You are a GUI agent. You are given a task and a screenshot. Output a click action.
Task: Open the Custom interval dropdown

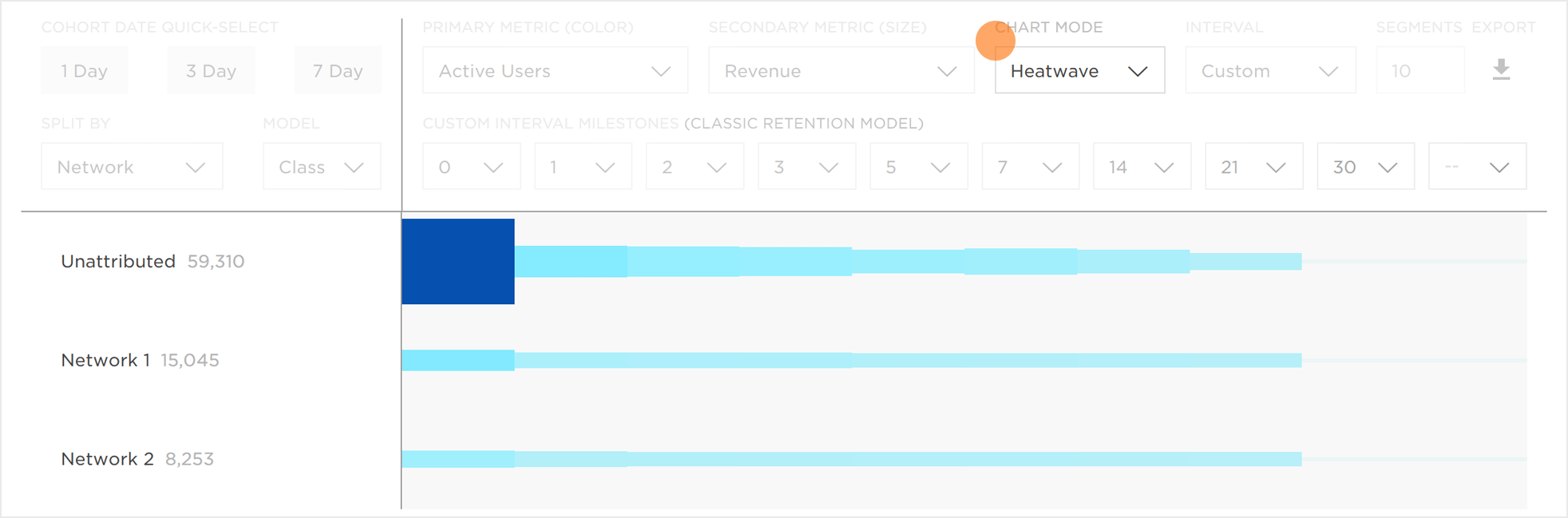click(x=1270, y=70)
